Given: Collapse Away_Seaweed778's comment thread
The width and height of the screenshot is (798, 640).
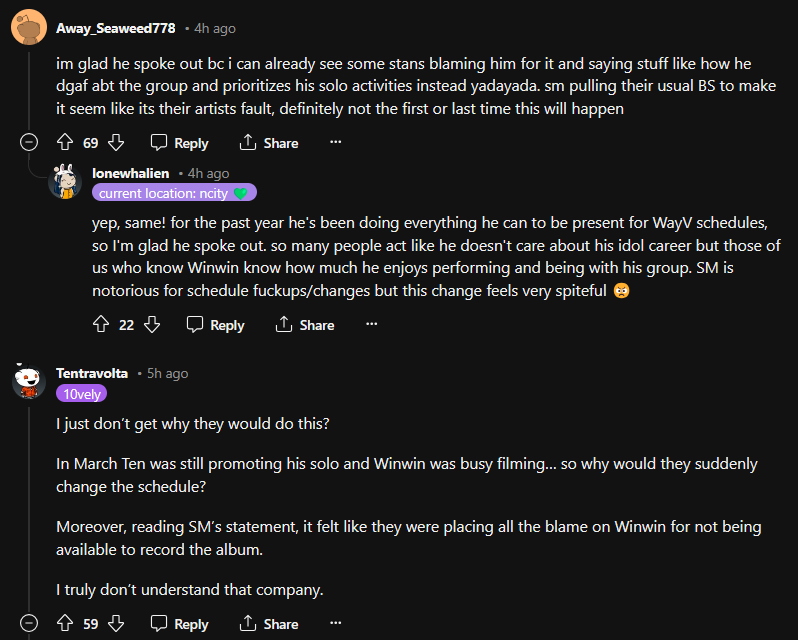Looking at the screenshot, I should (x=28, y=143).
